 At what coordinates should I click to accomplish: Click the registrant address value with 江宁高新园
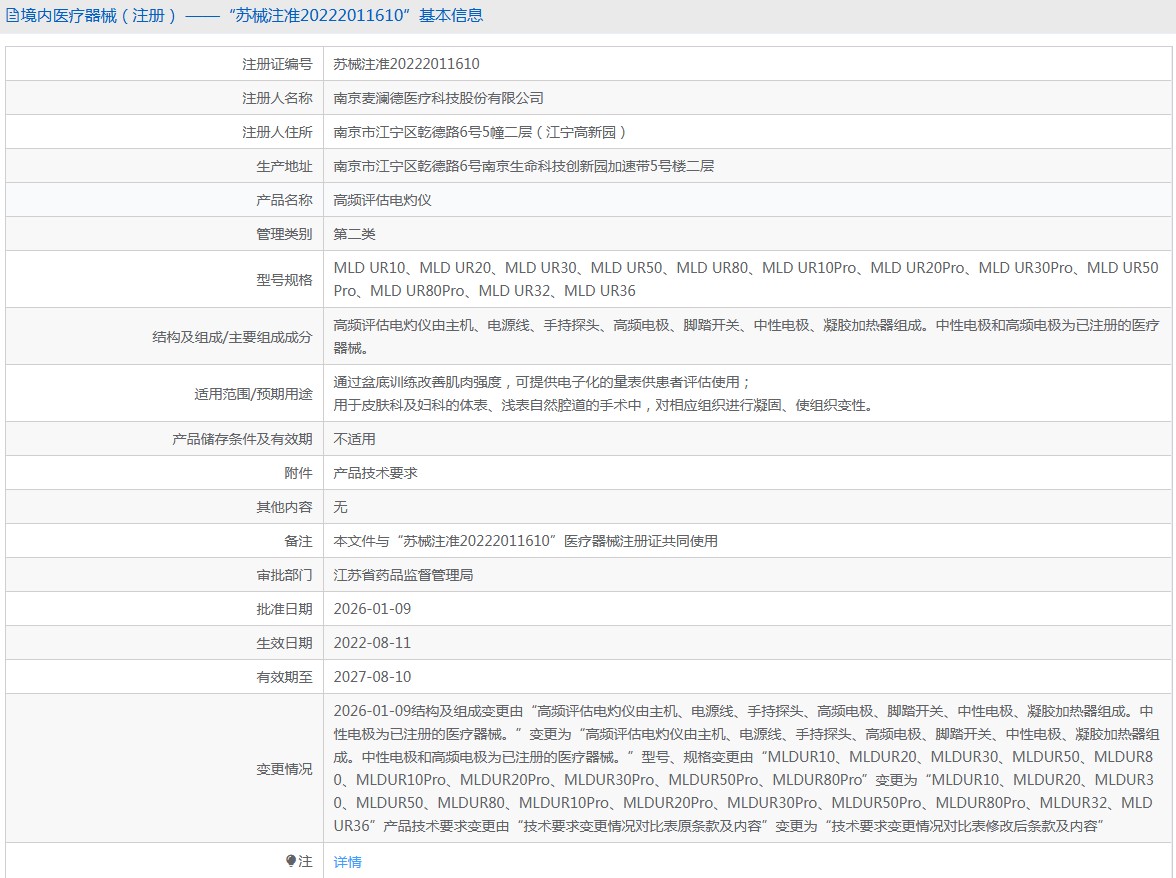click(x=480, y=132)
